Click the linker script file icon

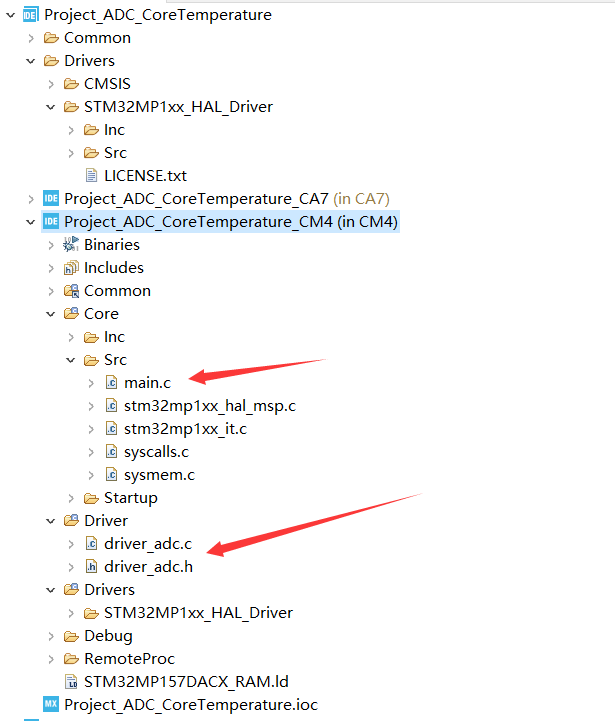[x=71, y=681]
